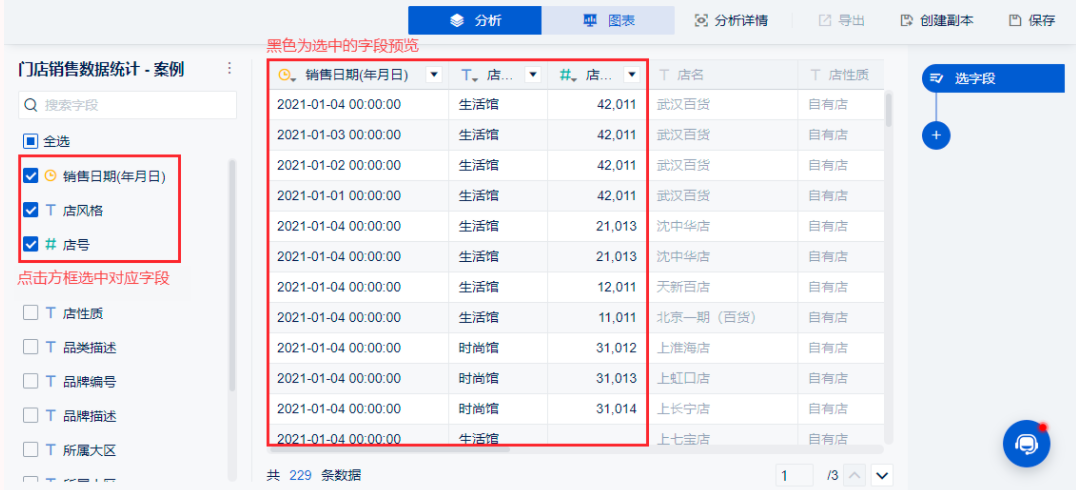Check the 品牌描述 field checkbox
The width and height of the screenshot is (1076, 490).
[30, 415]
